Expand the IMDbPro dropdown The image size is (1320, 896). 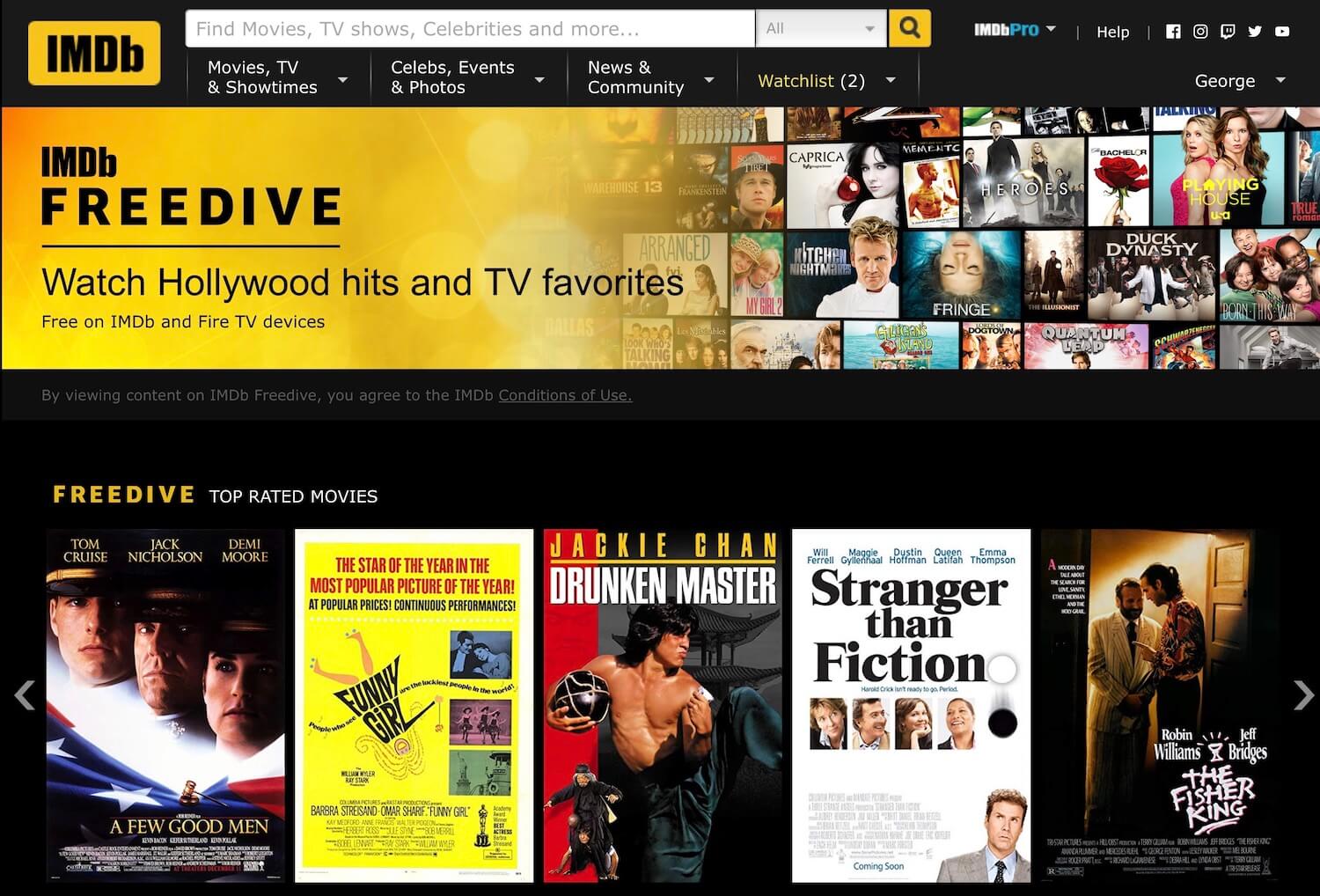[1015, 30]
